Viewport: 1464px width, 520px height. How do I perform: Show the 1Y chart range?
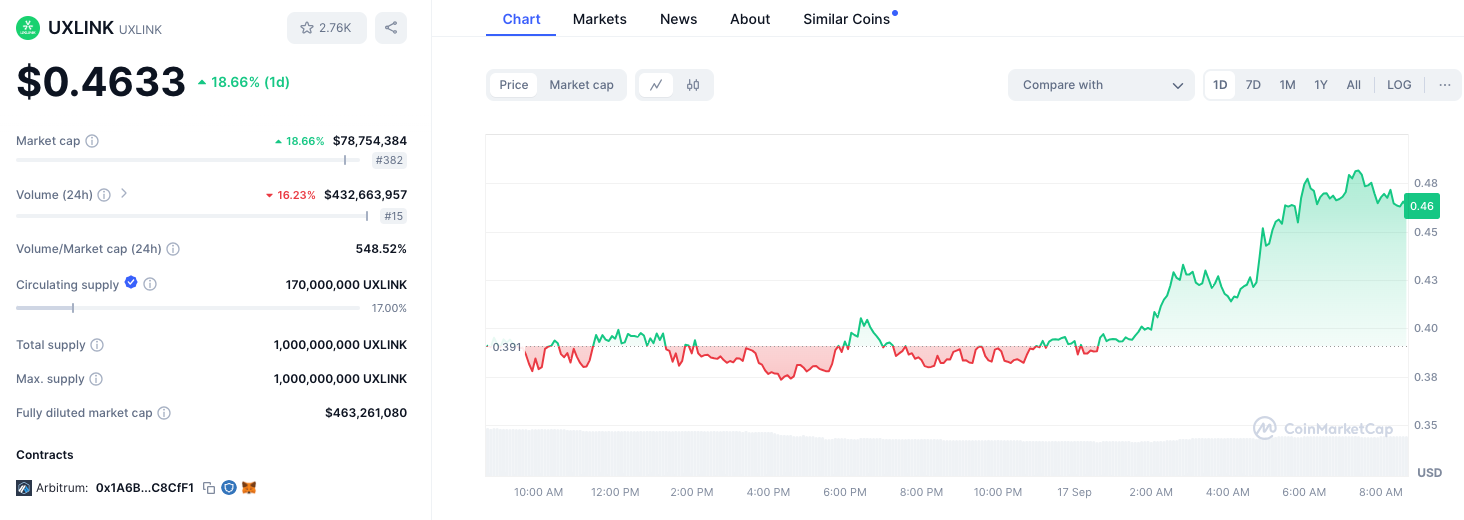click(1321, 85)
